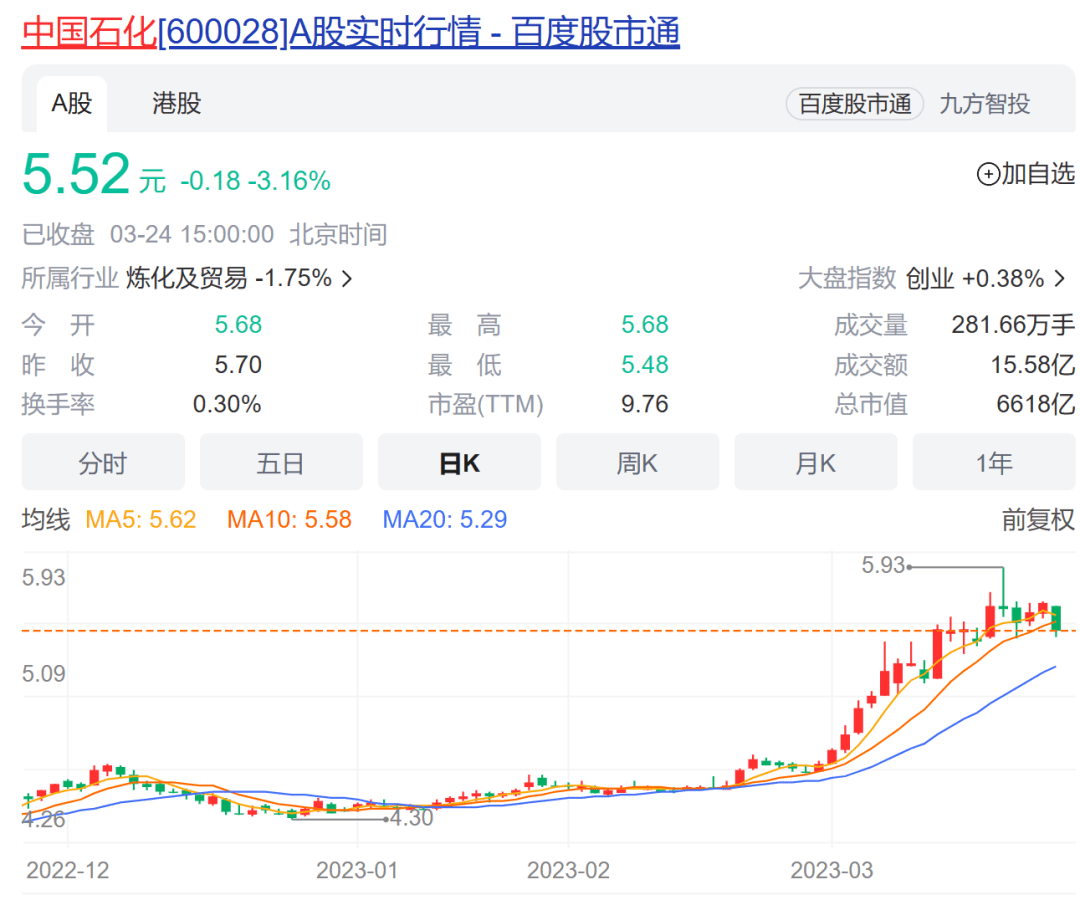The image size is (1080, 900).
Task: Select the 1年 chart view
Action: pyautogui.click(x=993, y=462)
